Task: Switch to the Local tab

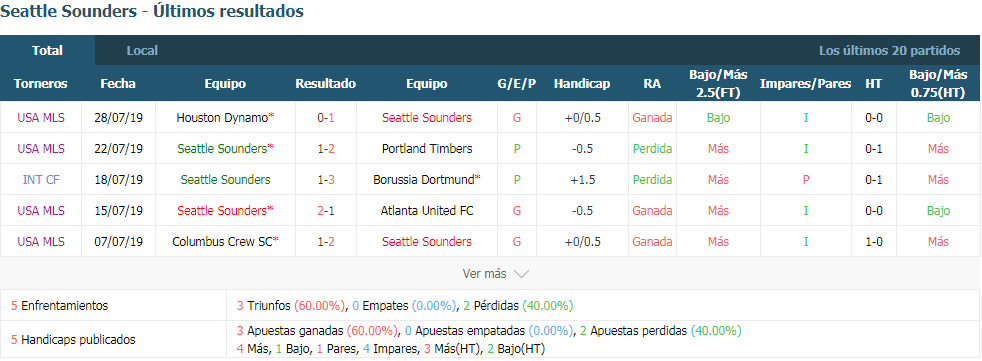Action: point(142,51)
